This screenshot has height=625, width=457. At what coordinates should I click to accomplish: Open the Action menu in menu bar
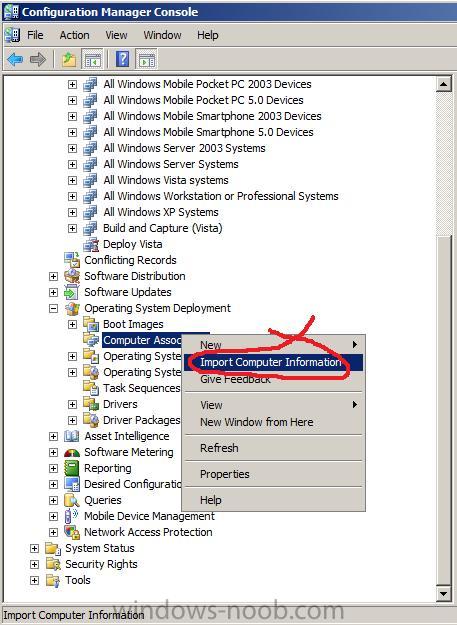point(75,35)
